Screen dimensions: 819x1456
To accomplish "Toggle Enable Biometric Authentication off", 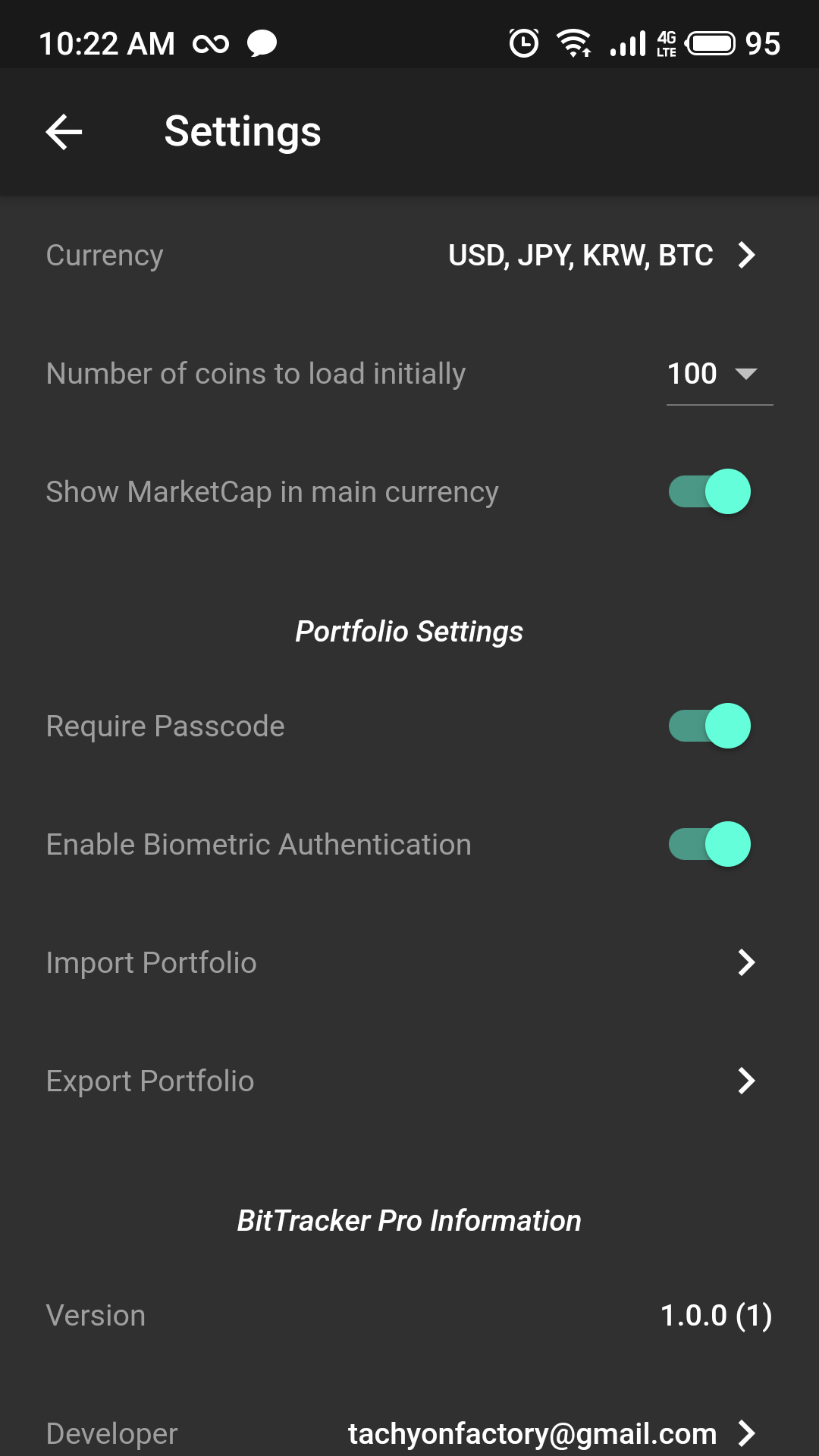I will point(710,844).
